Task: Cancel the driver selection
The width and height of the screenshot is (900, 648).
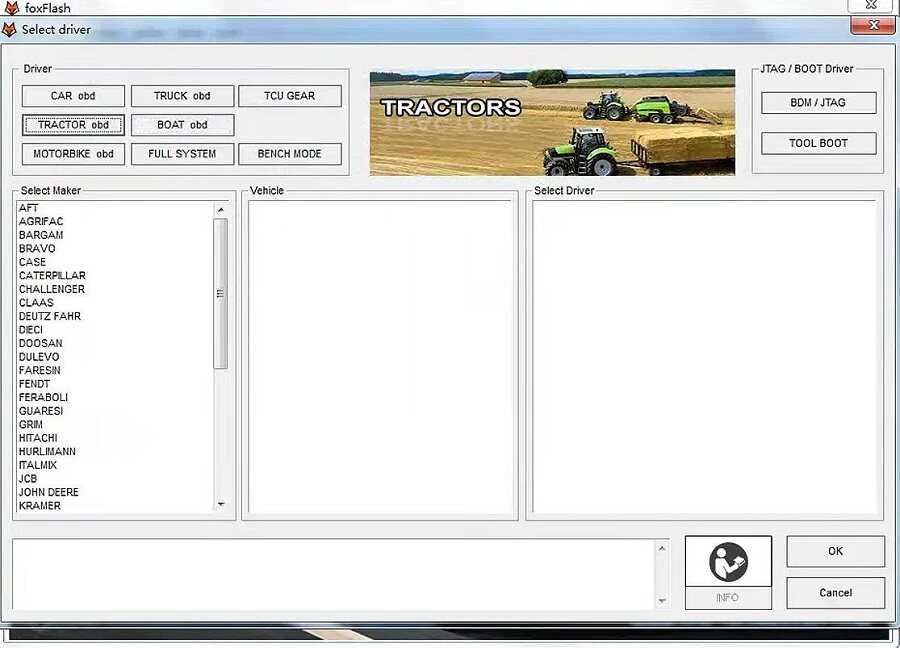Action: [835, 593]
